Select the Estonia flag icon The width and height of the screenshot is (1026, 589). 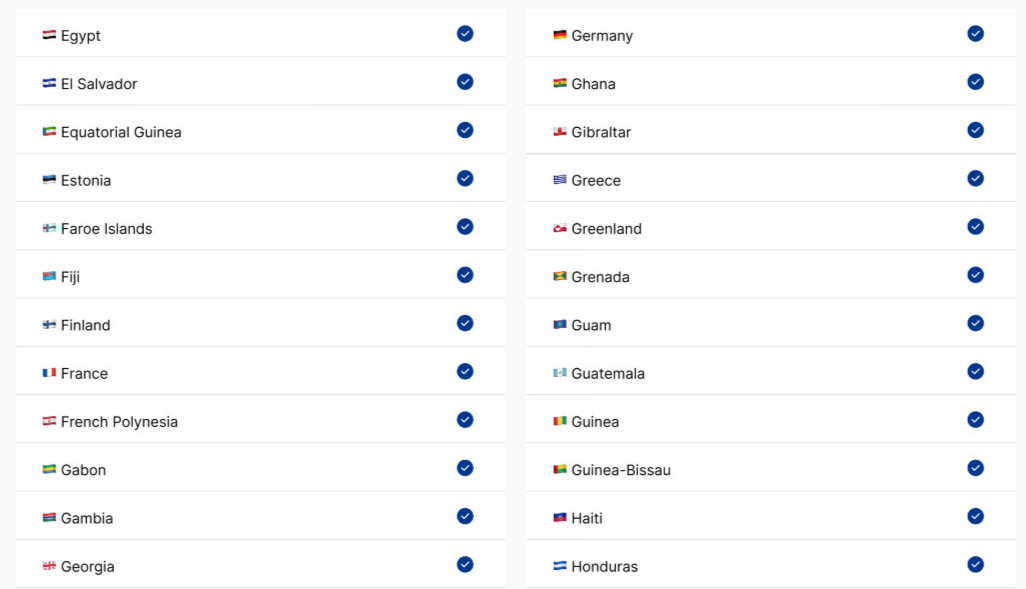pyautogui.click(x=49, y=181)
